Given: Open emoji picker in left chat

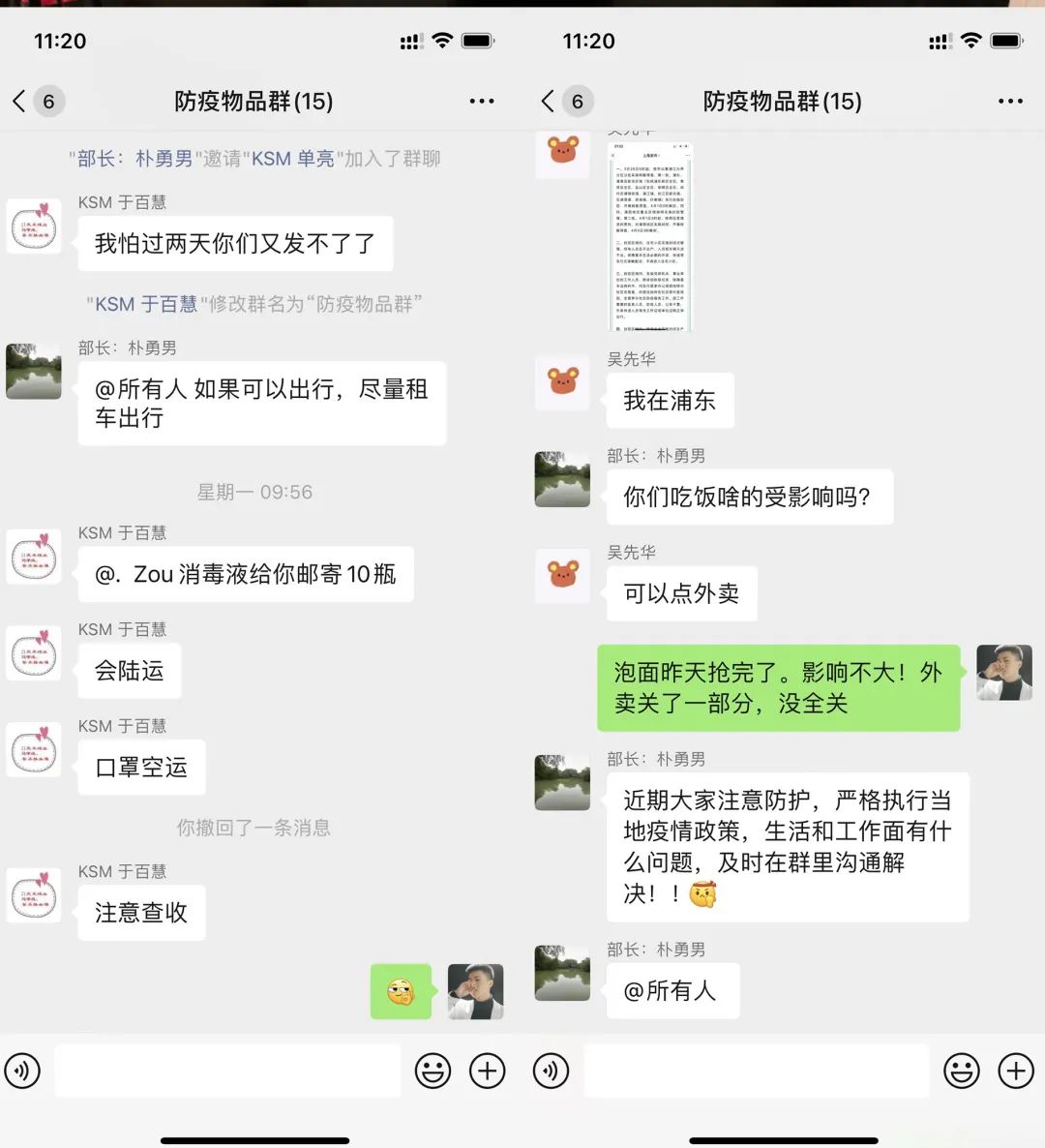Looking at the screenshot, I should tap(433, 1072).
